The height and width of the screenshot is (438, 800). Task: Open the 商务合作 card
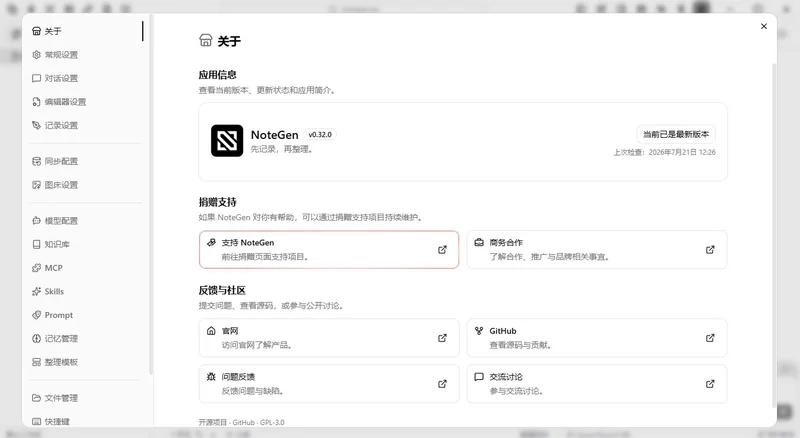(596, 250)
